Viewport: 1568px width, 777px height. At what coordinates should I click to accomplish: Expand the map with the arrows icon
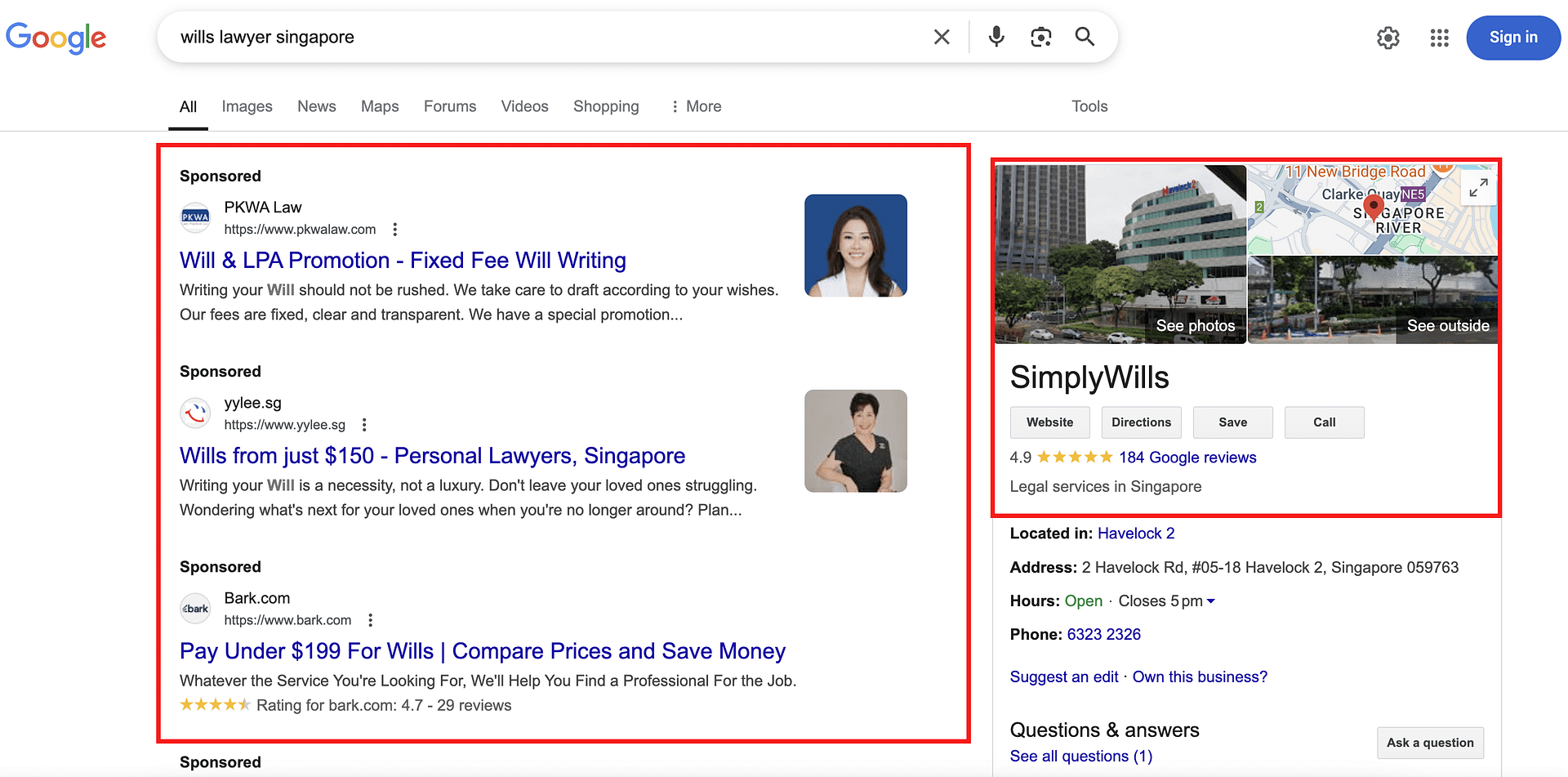pyautogui.click(x=1478, y=188)
